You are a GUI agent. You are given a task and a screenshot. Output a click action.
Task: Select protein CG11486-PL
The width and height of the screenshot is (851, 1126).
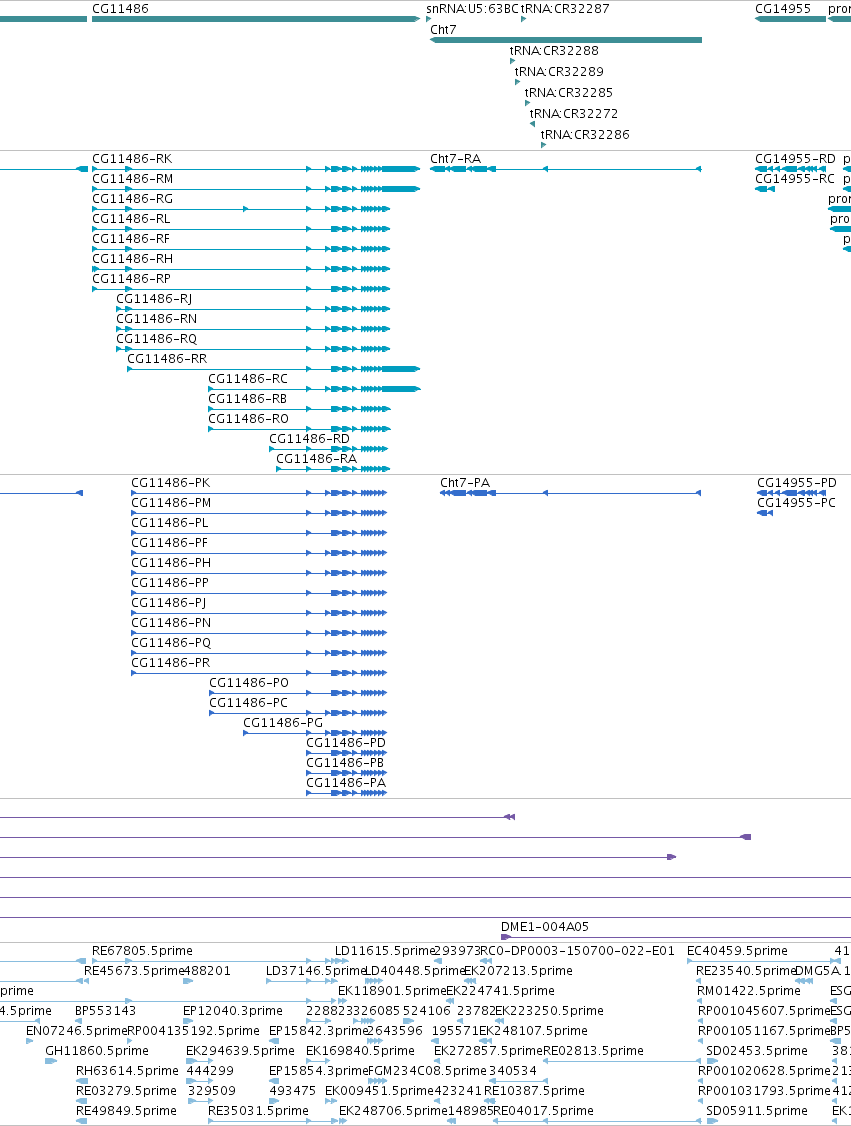[259, 534]
